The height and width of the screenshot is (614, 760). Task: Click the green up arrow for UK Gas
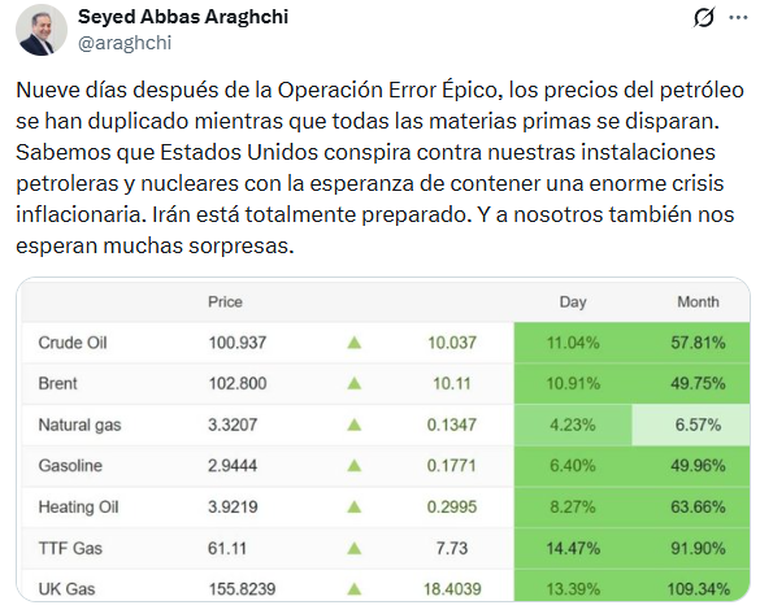click(x=354, y=589)
